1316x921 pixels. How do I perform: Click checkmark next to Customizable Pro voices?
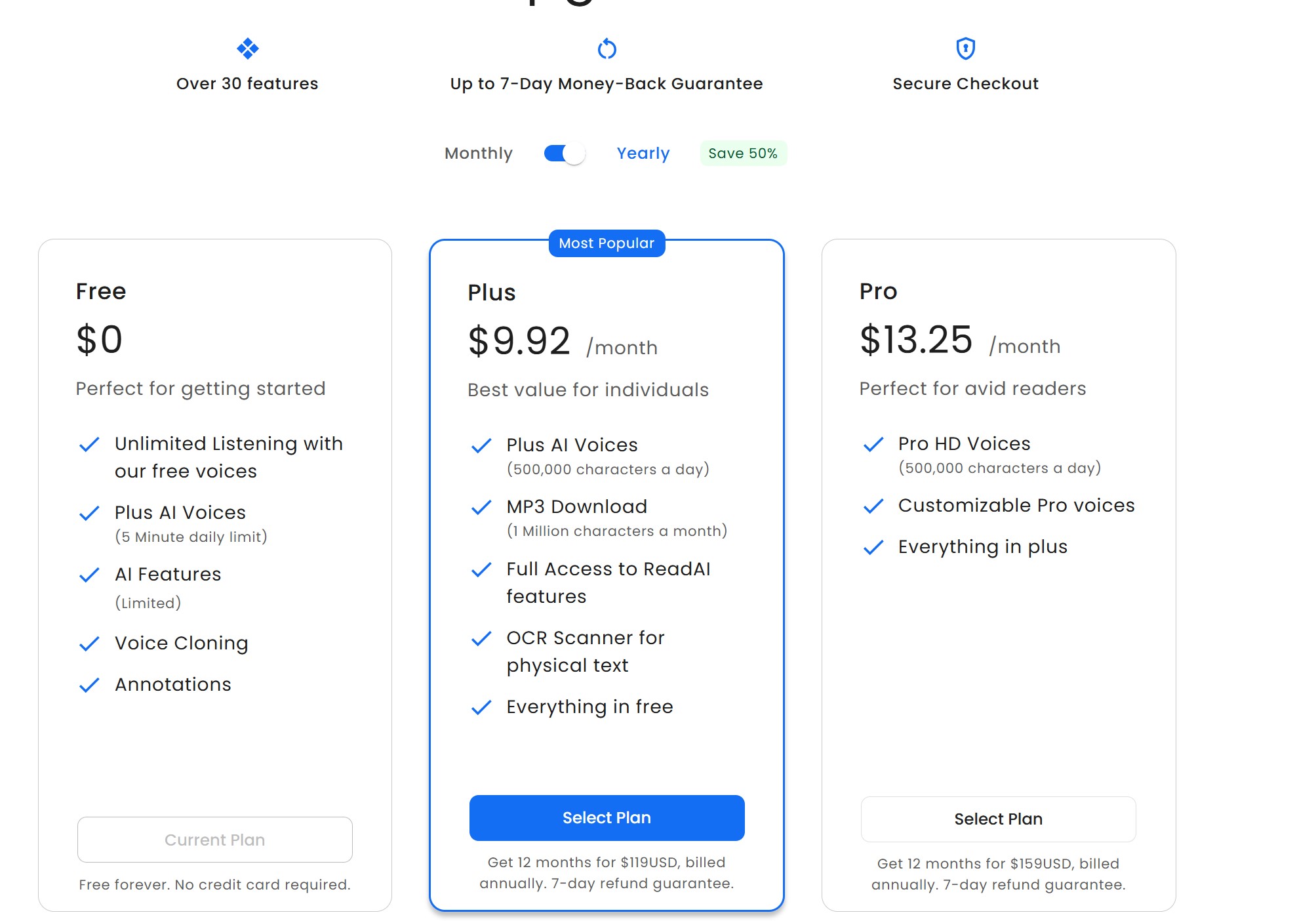click(x=873, y=506)
